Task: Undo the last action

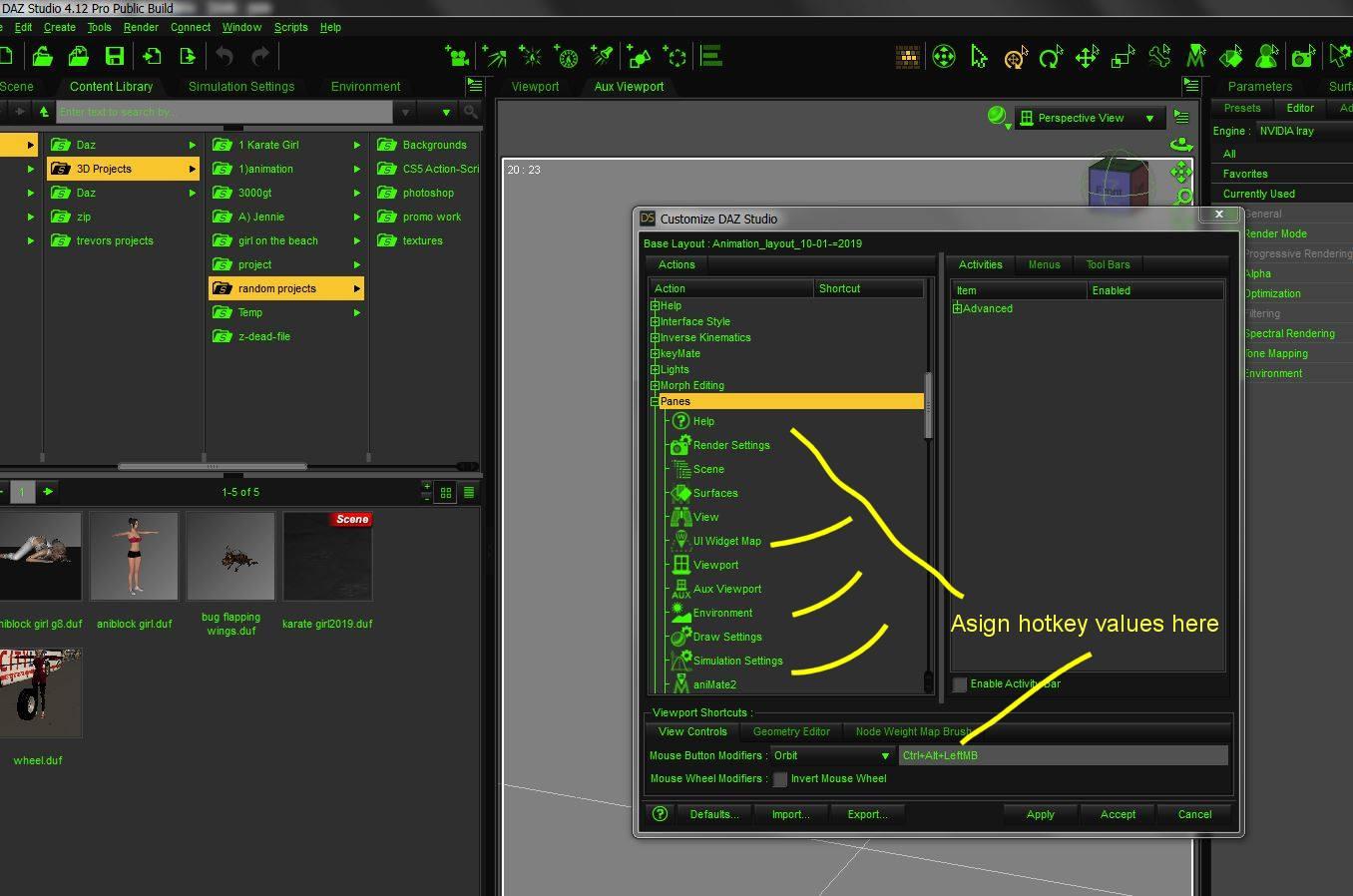Action: [x=225, y=57]
